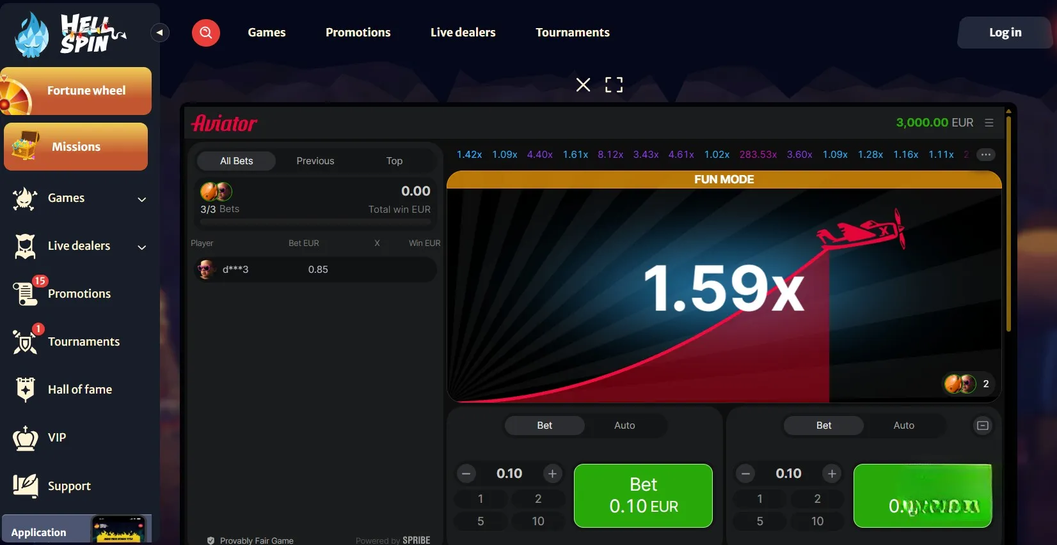This screenshot has width=1057, height=545.
Task: Select the Previous bets tab
Action: tap(315, 161)
